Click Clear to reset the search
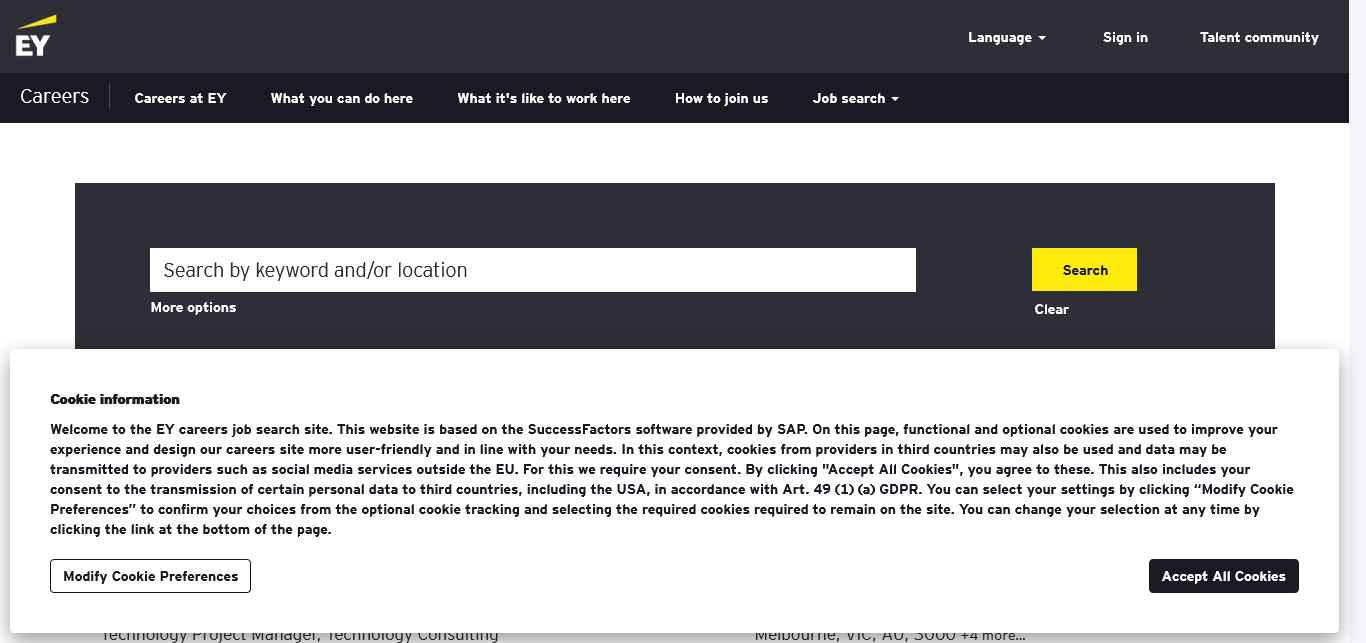Image resolution: width=1366 pixels, height=643 pixels. pos(1051,309)
